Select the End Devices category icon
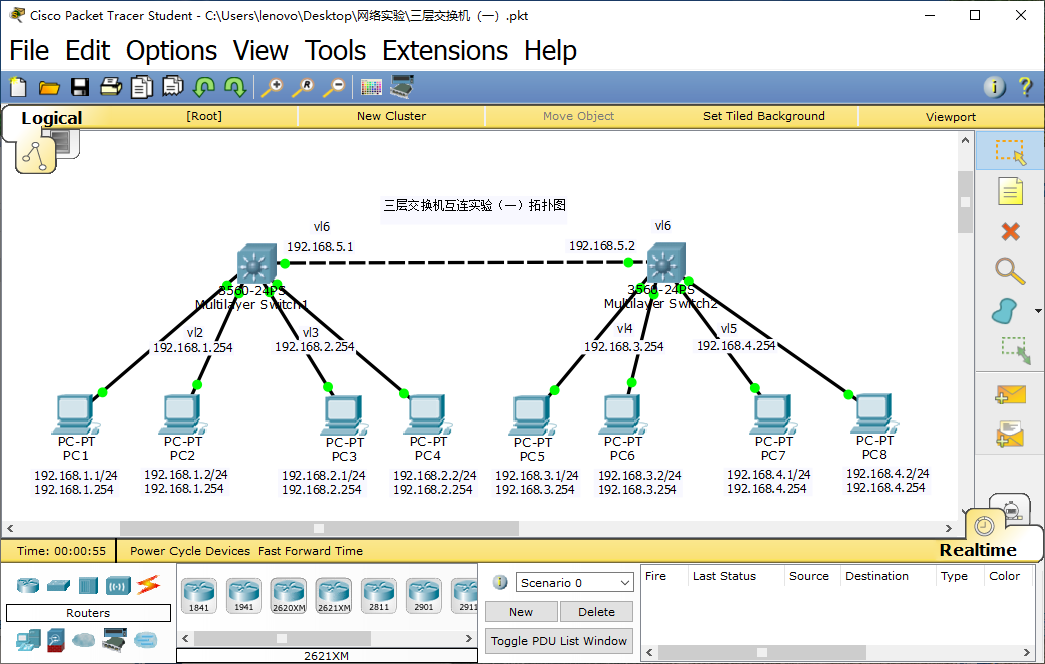The width and height of the screenshot is (1045, 664). pyautogui.click(x=28, y=640)
